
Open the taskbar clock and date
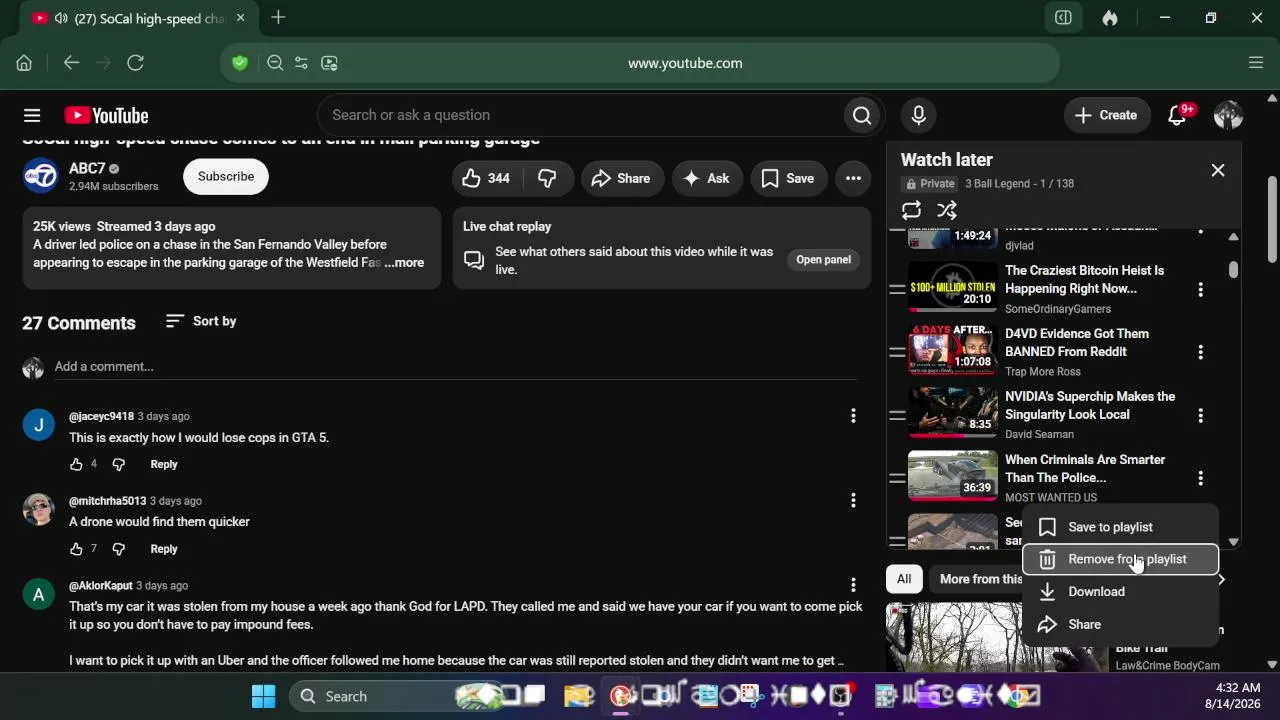1232,696
